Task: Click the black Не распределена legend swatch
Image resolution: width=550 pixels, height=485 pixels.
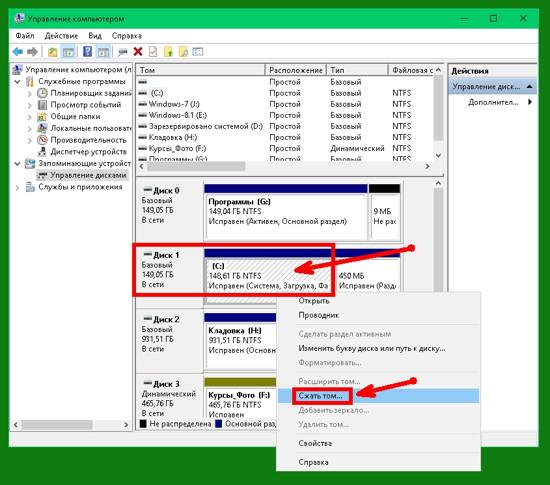Action: [x=143, y=424]
